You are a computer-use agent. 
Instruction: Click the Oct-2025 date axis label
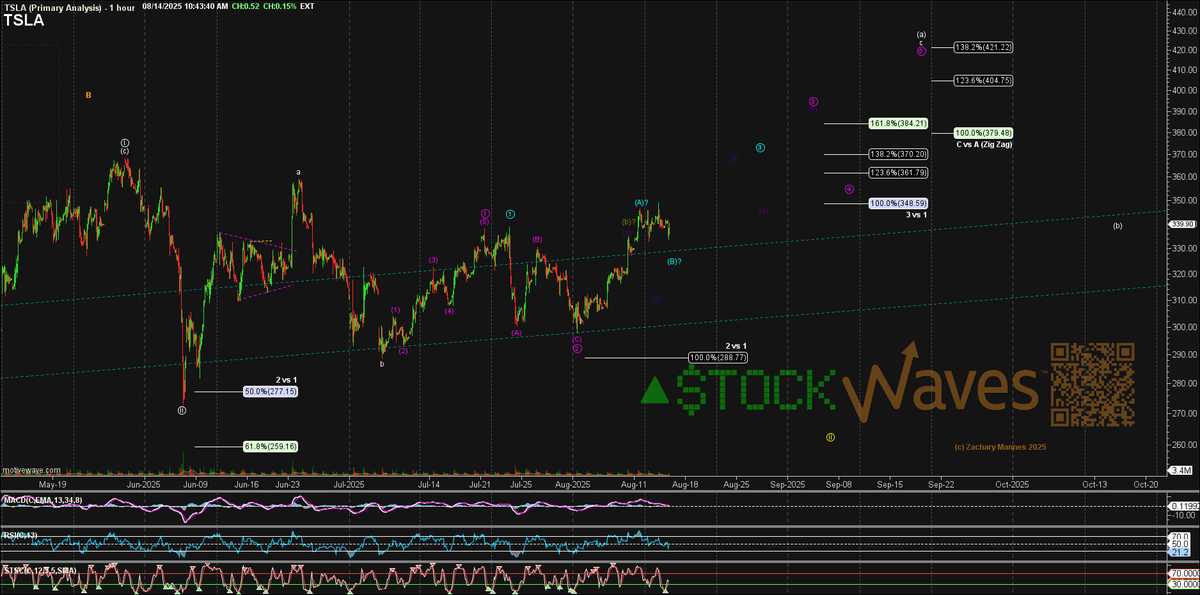tap(1012, 483)
